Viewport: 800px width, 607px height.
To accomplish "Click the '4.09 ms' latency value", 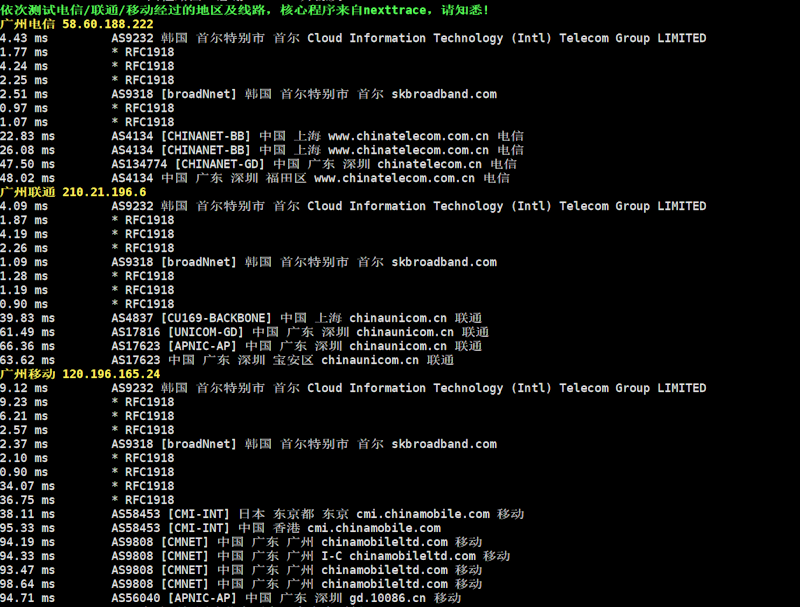I will pyautogui.click(x=24, y=206).
